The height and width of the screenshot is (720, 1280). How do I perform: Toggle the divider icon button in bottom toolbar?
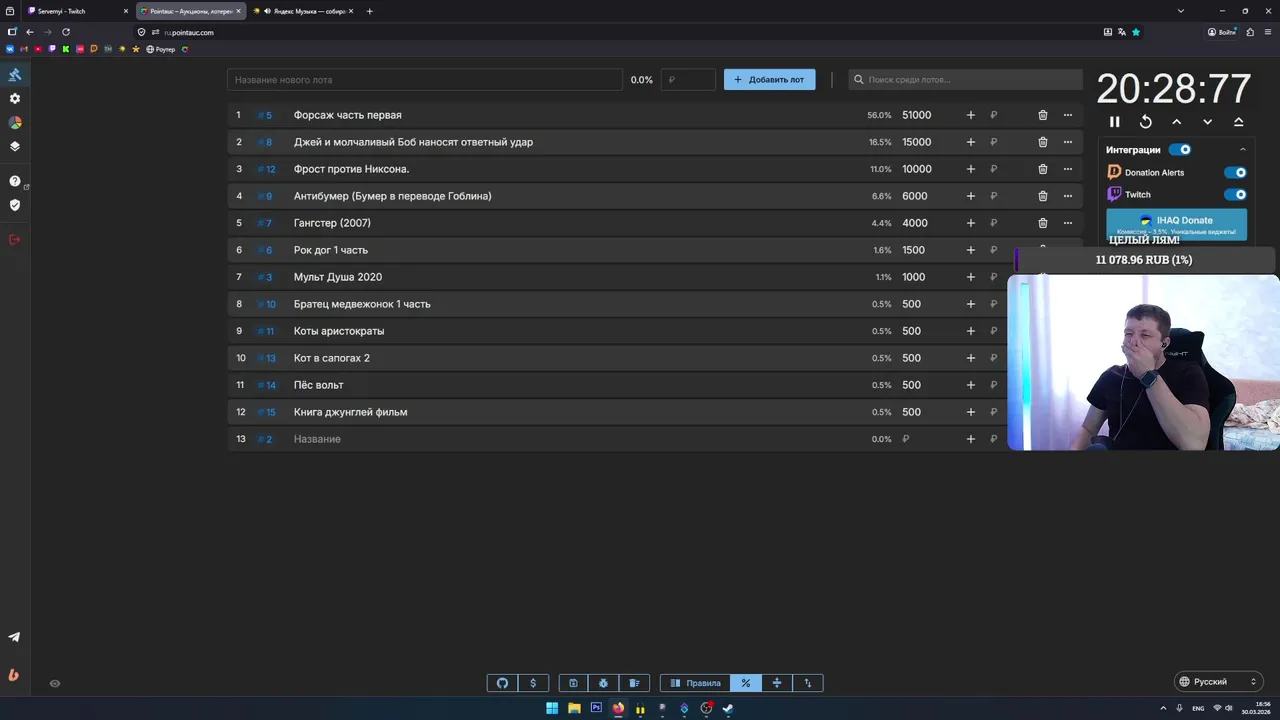[x=777, y=683]
